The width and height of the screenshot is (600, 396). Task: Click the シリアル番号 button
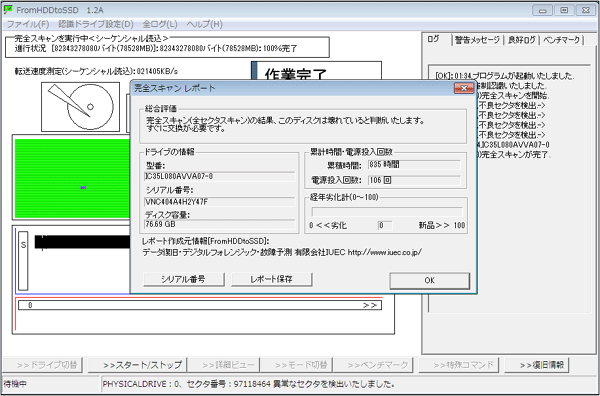pos(184,279)
